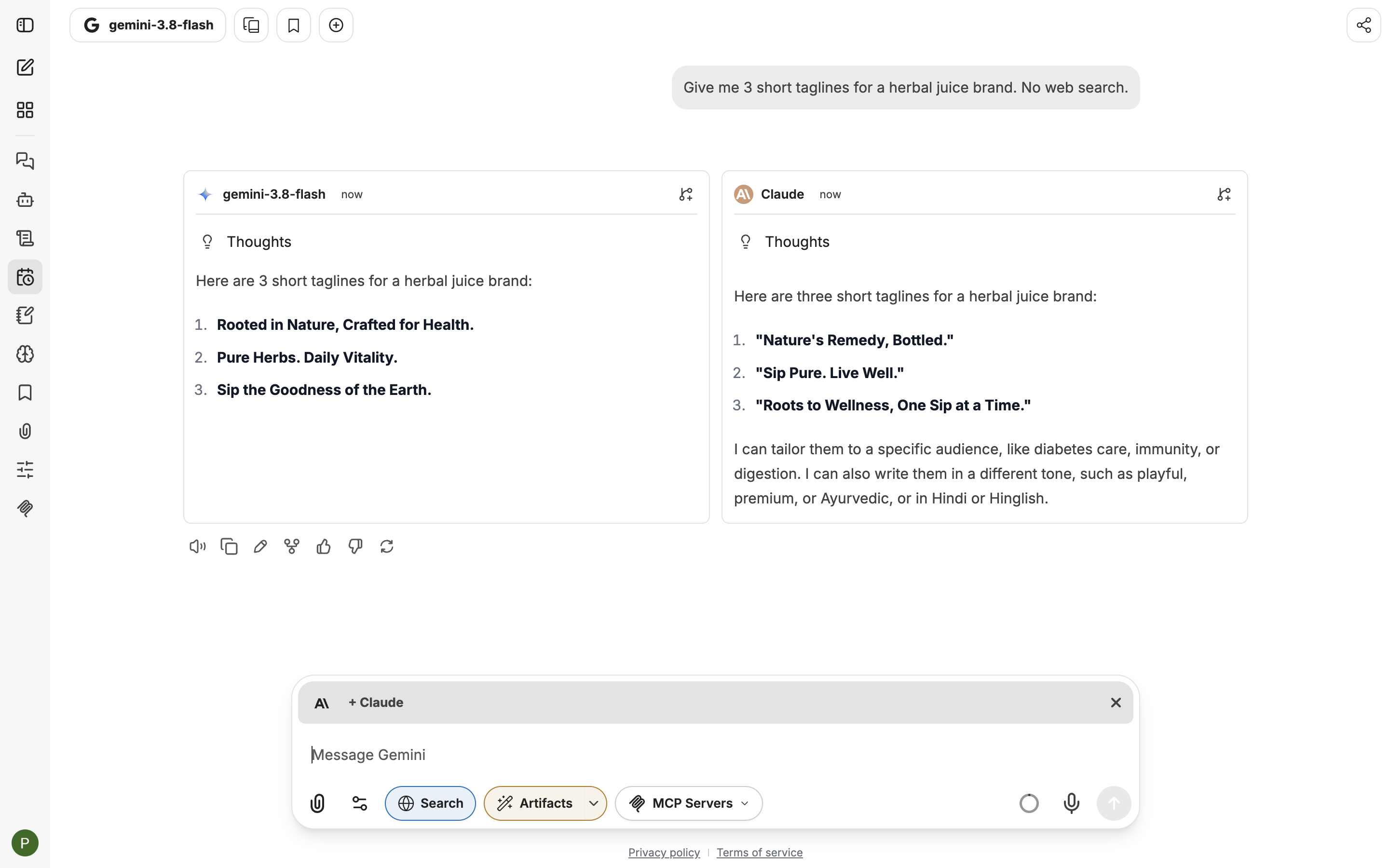Start a new chat with pencil icon
Viewport: 1389px width, 868px height.
[x=25, y=68]
